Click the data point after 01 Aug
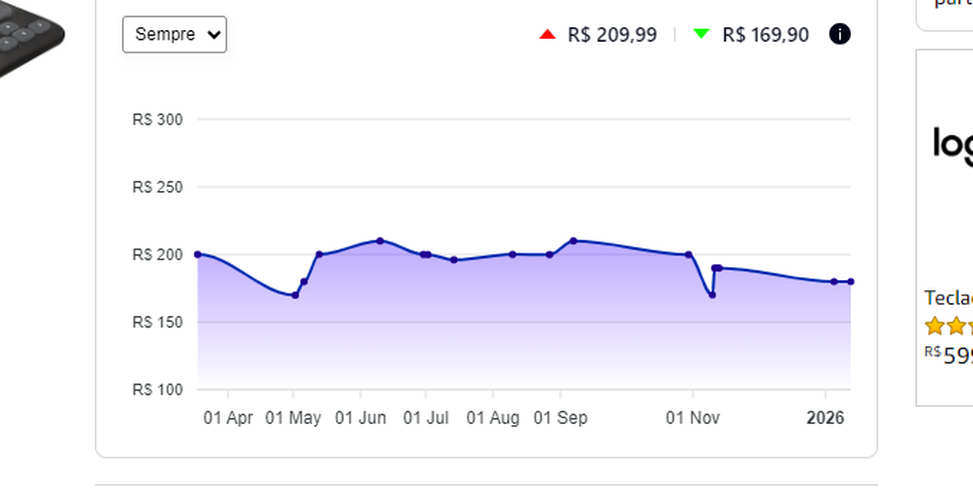This screenshot has width=973, height=500. click(x=513, y=254)
